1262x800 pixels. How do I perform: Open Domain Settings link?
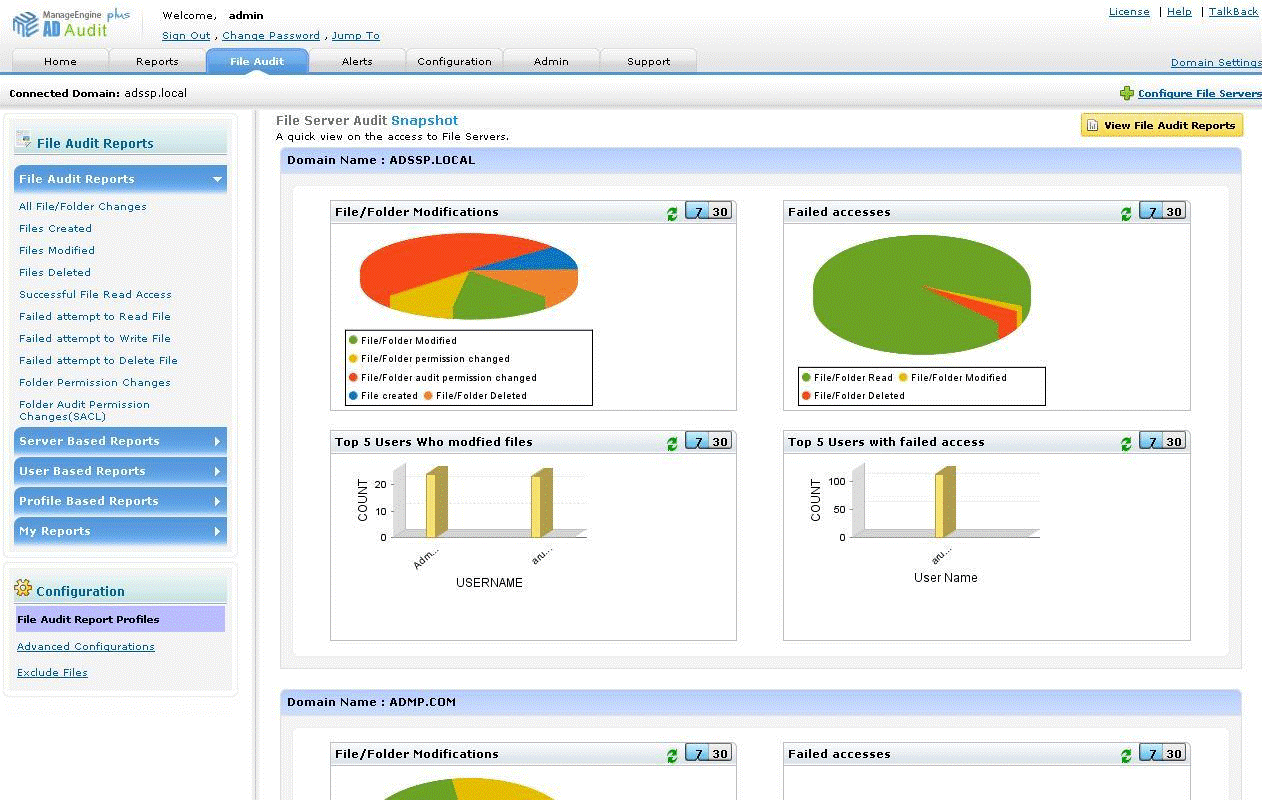click(1216, 62)
